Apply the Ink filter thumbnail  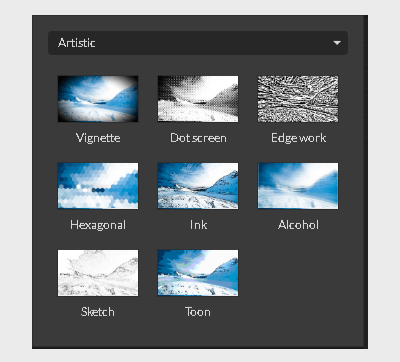click(198, 186)
